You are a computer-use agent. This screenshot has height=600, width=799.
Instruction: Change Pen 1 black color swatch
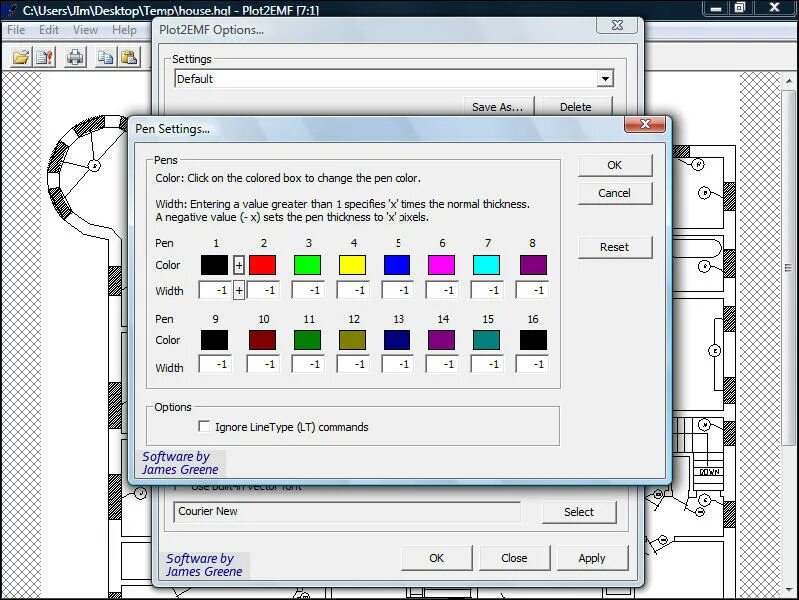pyautogui.click(x=215, y=265)
